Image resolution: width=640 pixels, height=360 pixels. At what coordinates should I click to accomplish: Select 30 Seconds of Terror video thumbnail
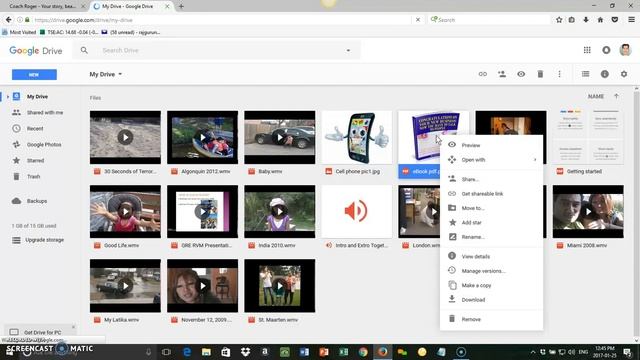[x=125, y=138]
